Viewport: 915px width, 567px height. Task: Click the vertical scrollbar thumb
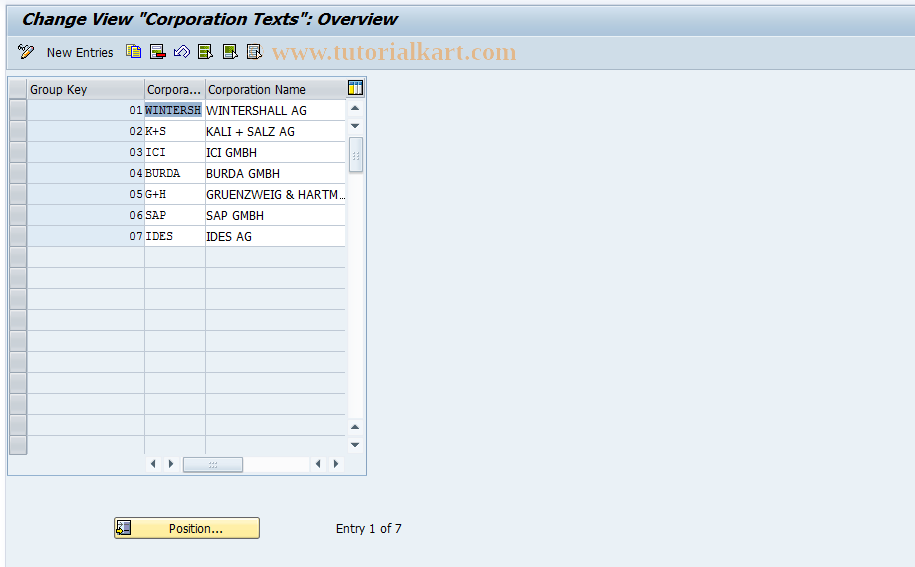pos(355,155)
